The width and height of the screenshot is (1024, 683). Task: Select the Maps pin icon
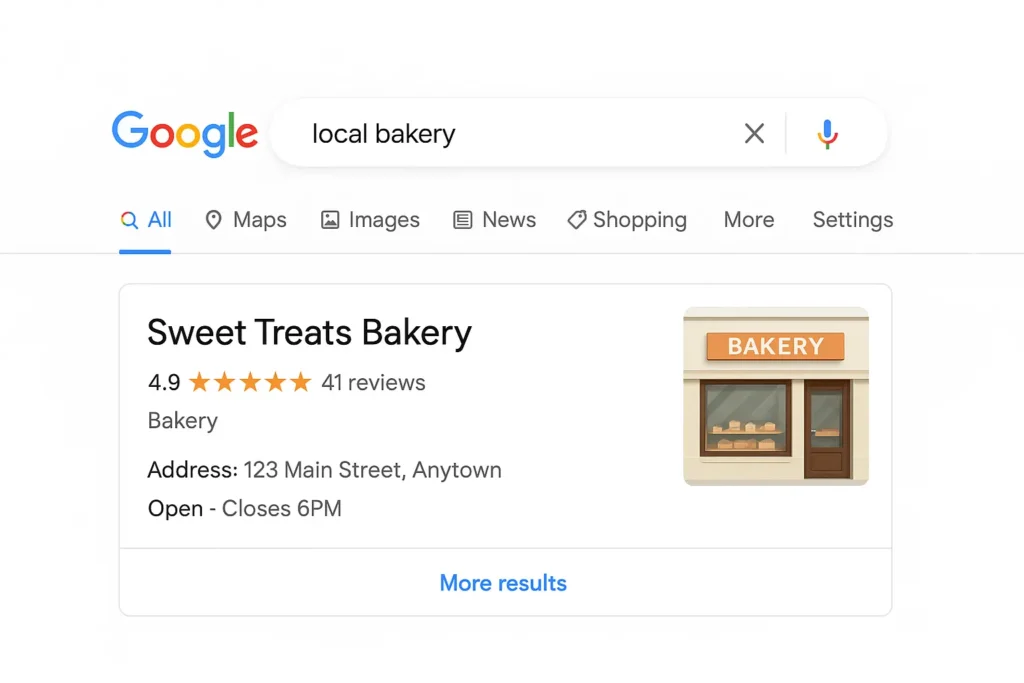(215, 219)
